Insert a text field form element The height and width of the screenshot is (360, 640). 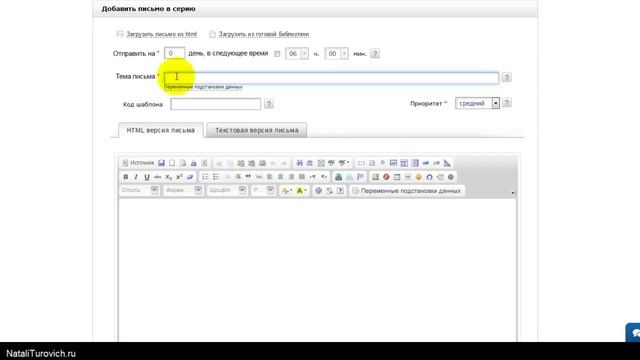coord(393,163)
